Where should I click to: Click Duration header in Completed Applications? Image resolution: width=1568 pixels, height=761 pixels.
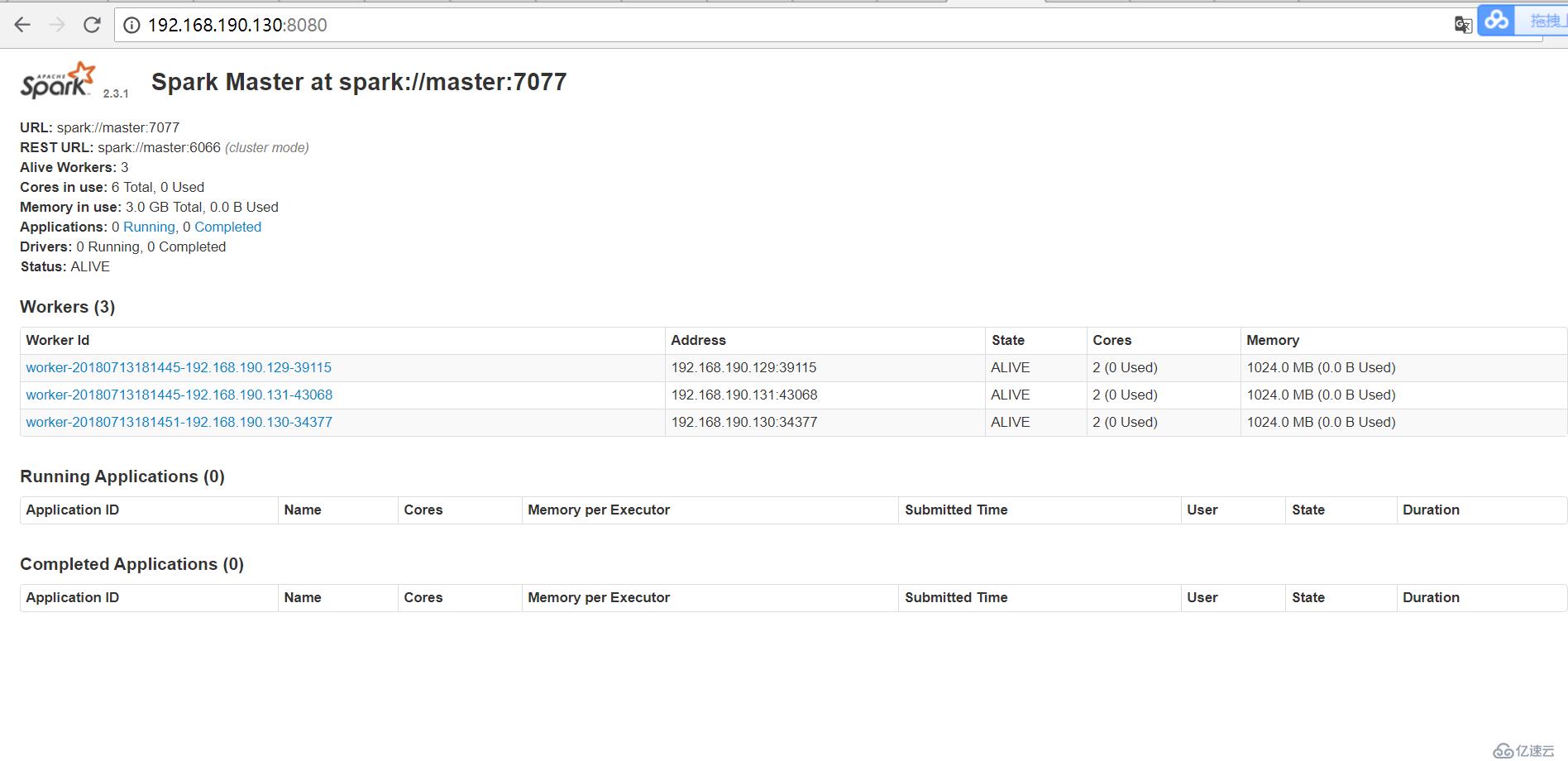click(1431, 597)
